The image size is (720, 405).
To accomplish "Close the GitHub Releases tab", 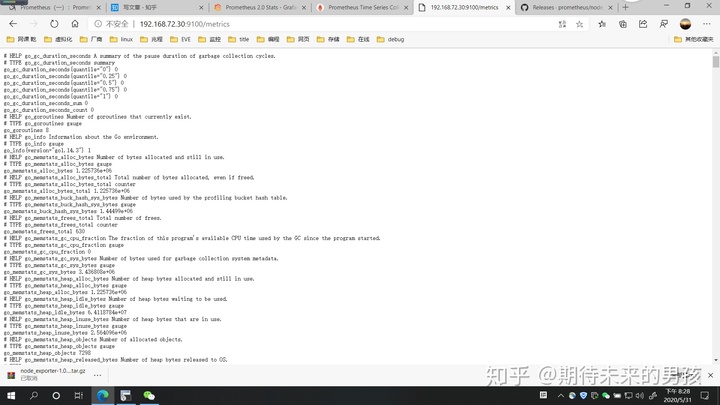I will pos(610,7).
